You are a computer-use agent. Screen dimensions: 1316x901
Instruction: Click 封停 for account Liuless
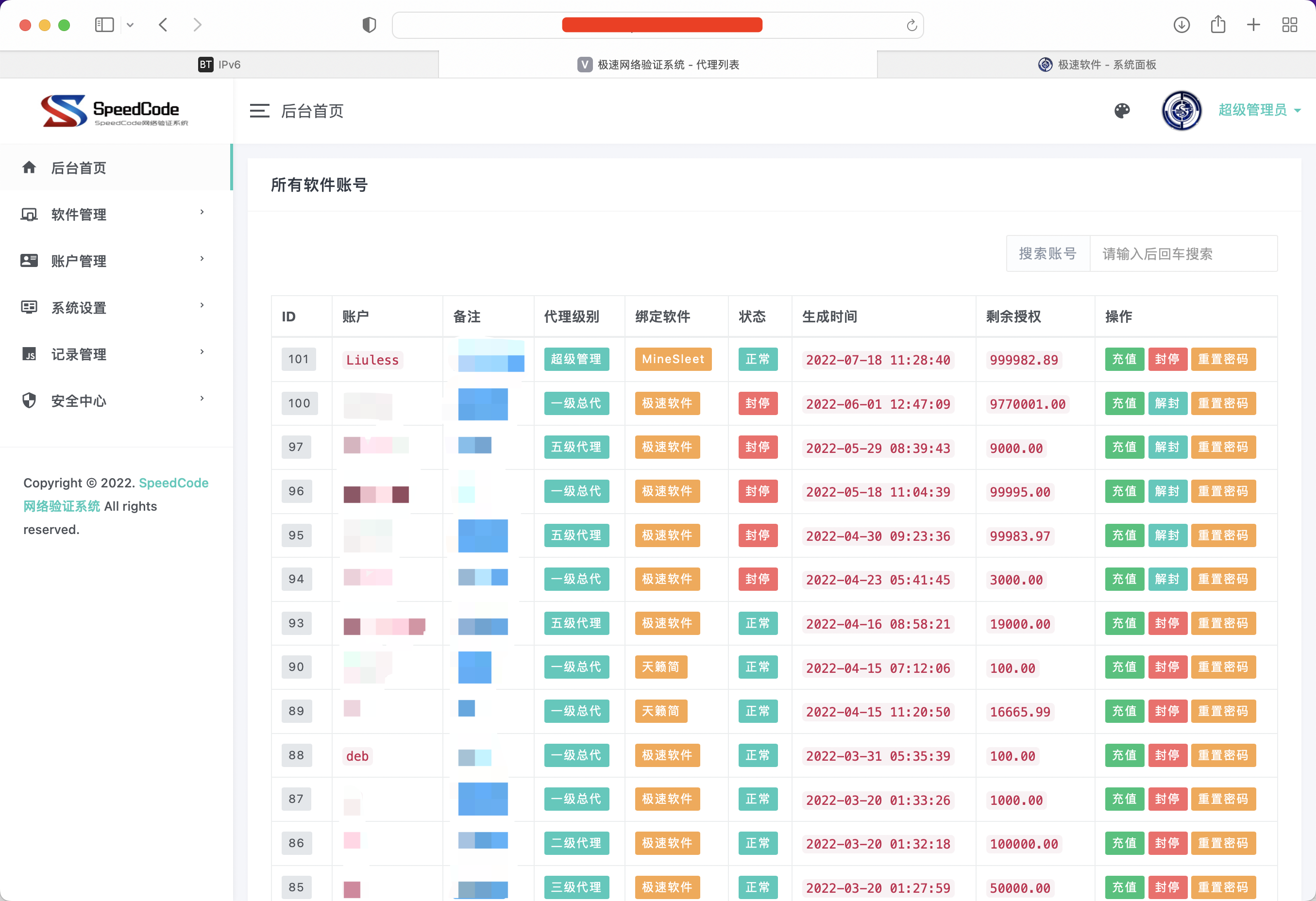(1167, 359)
